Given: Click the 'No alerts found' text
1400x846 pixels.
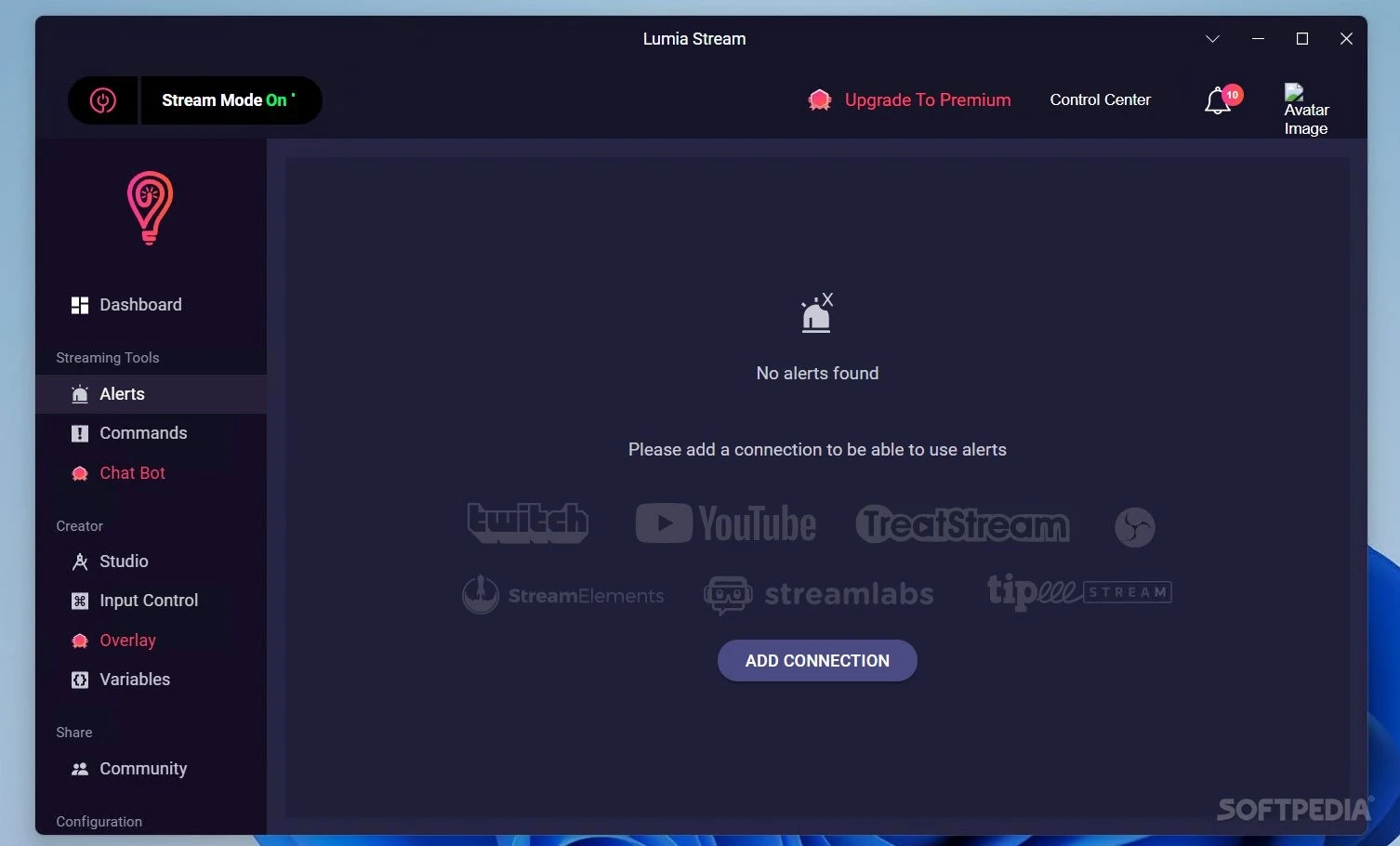Looking at the screenshot, I should [x=817, y=373].
